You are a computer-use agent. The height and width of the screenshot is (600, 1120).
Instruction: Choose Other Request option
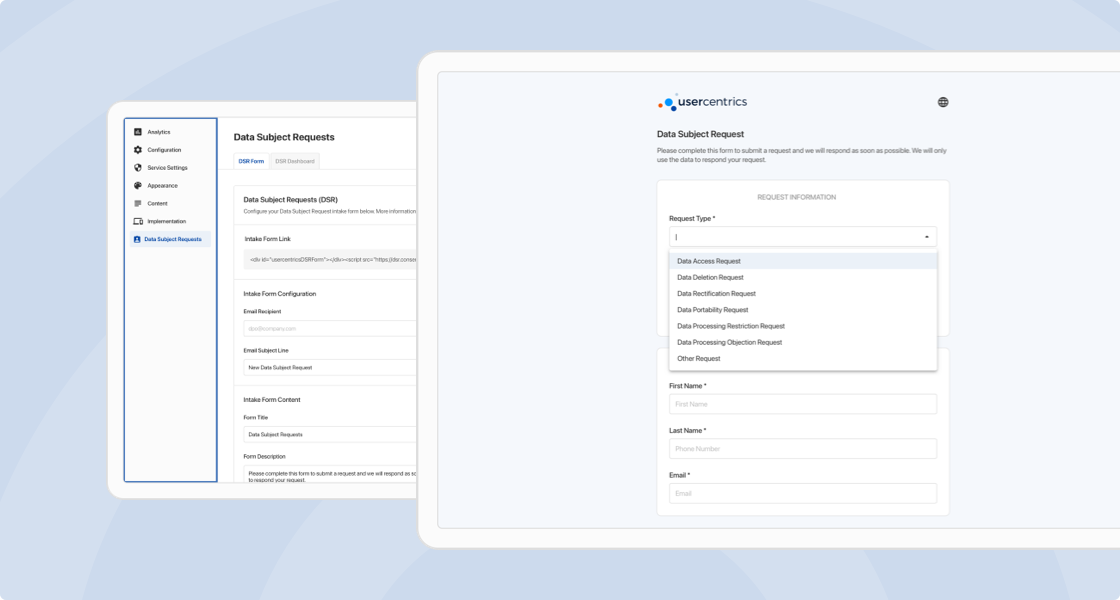point(803,359)
